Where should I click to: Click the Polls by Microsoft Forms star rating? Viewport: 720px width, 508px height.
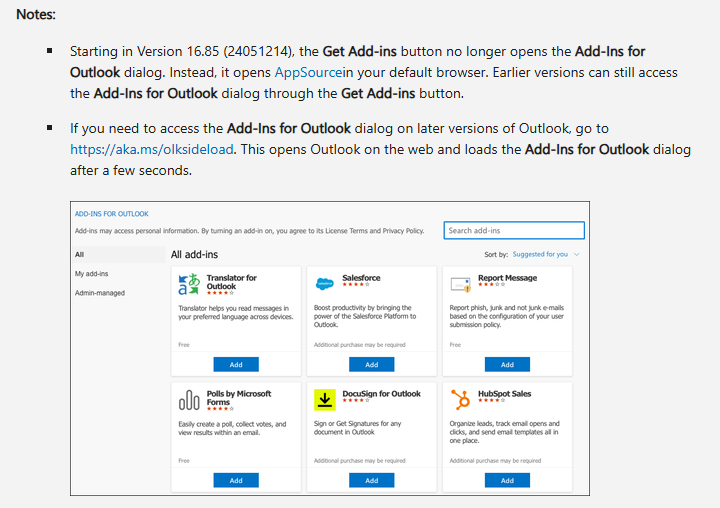[220, 408]
